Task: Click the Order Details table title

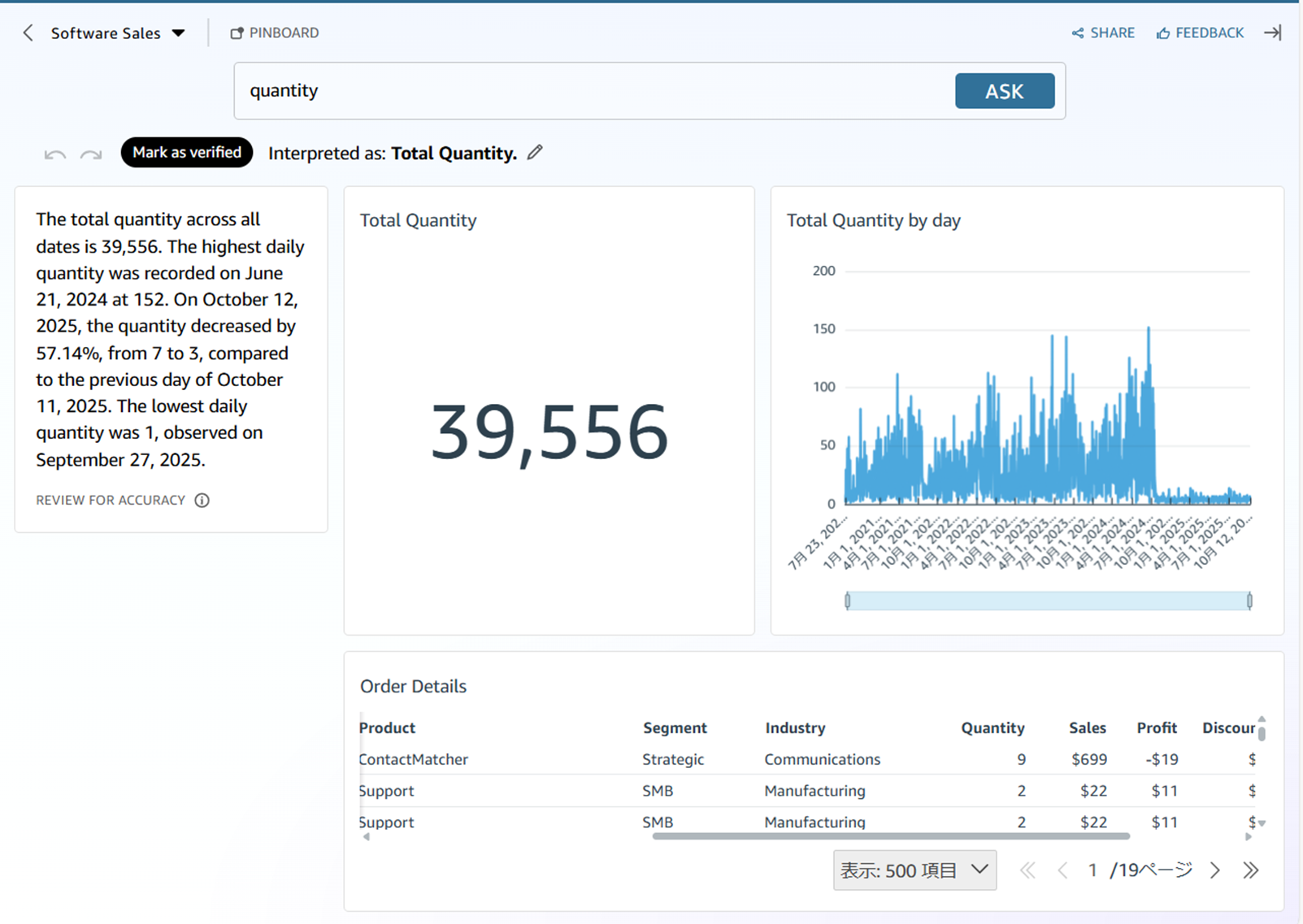Action: (x=413, y=686)
